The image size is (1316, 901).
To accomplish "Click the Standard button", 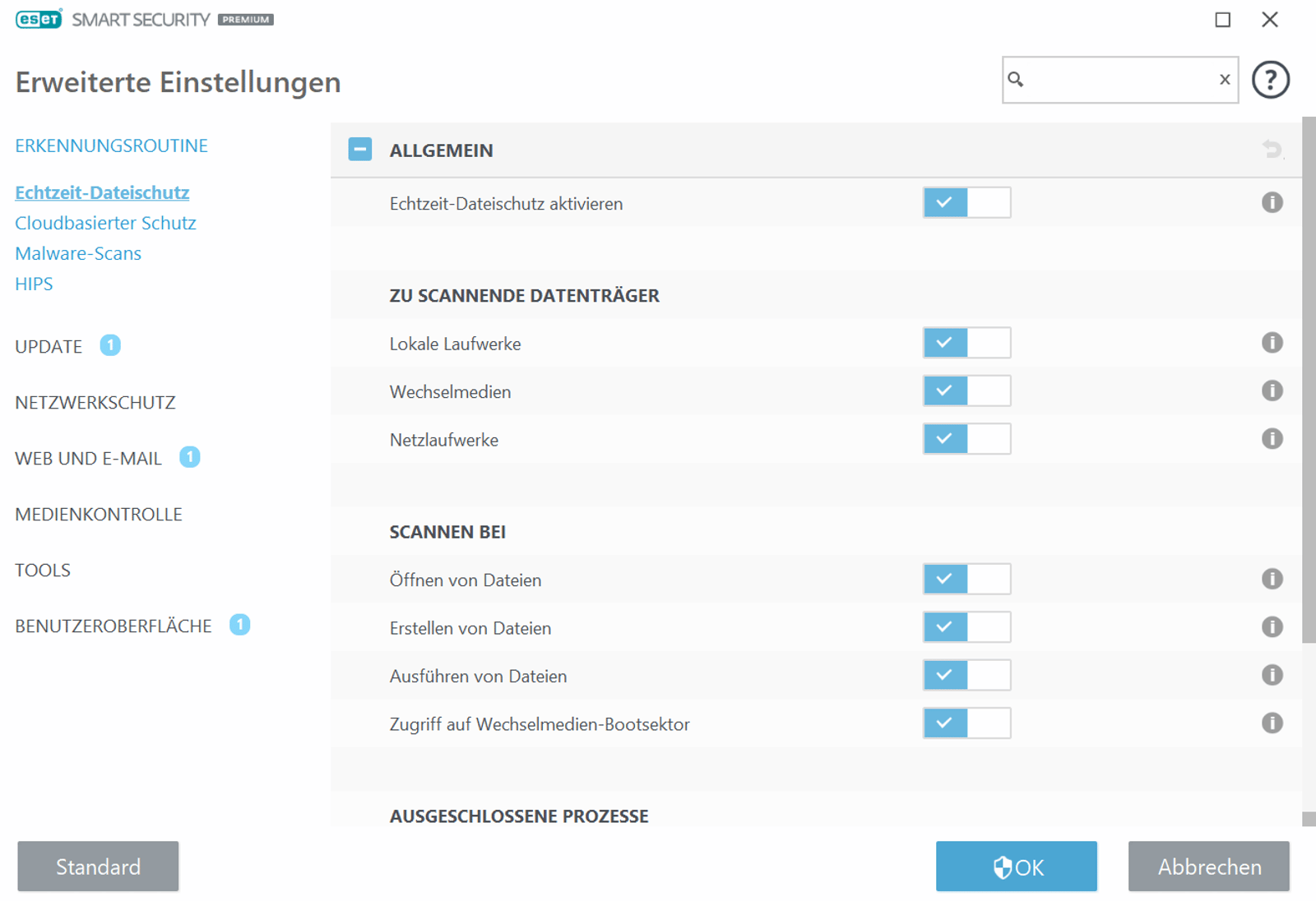I will 98,866.
